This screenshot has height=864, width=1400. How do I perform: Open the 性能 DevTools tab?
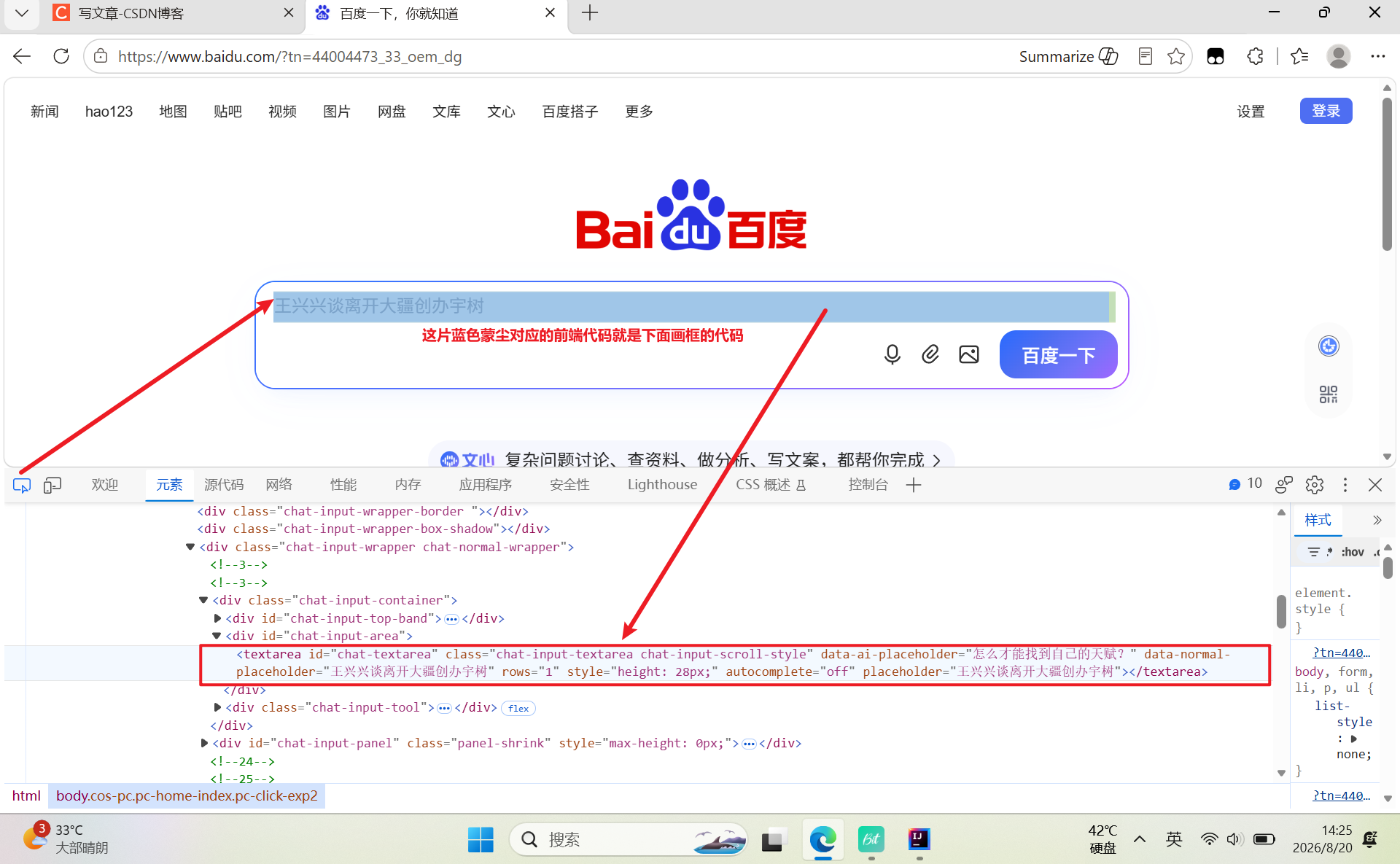click(343, 485)
